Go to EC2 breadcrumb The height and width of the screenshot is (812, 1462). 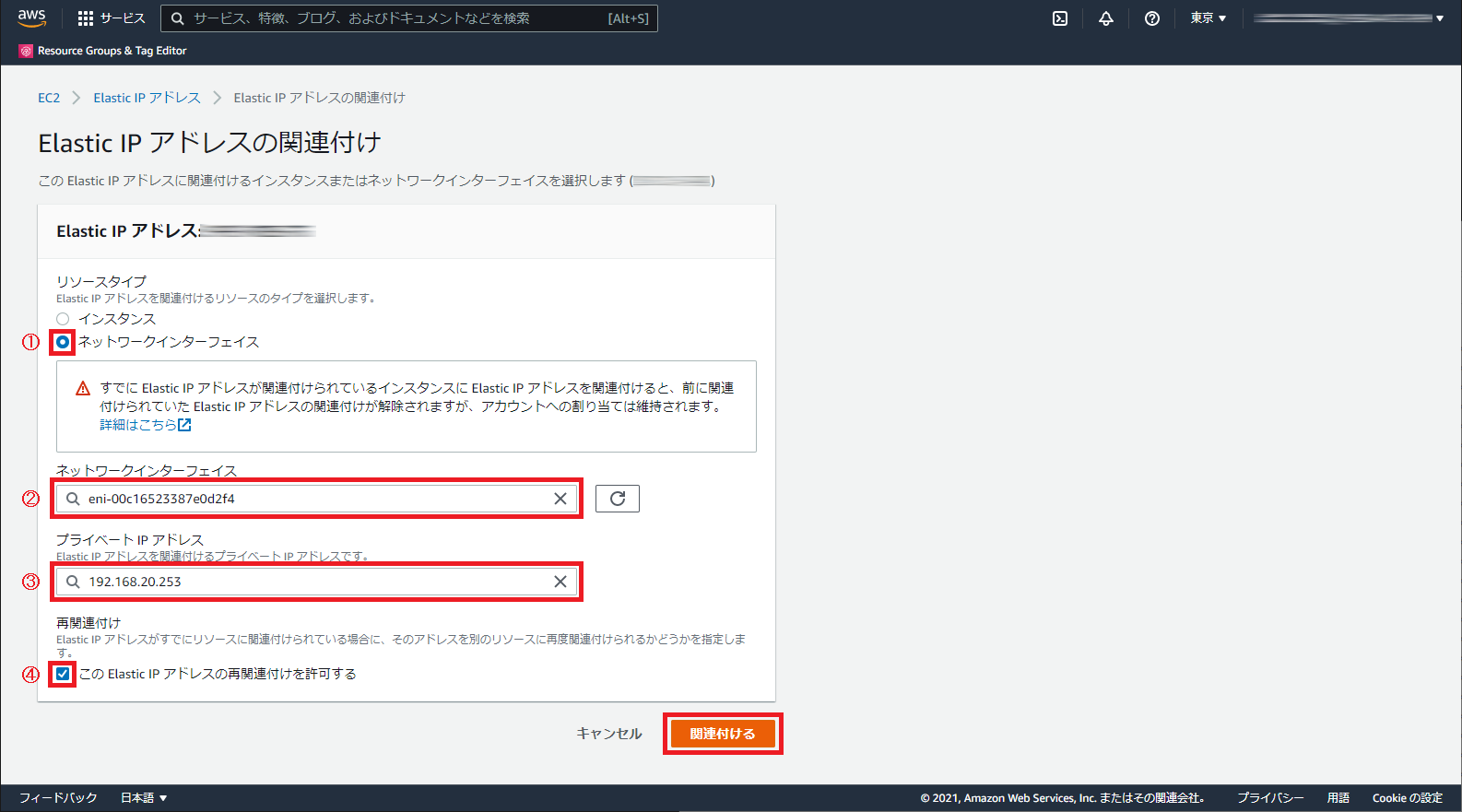point(49,98)
